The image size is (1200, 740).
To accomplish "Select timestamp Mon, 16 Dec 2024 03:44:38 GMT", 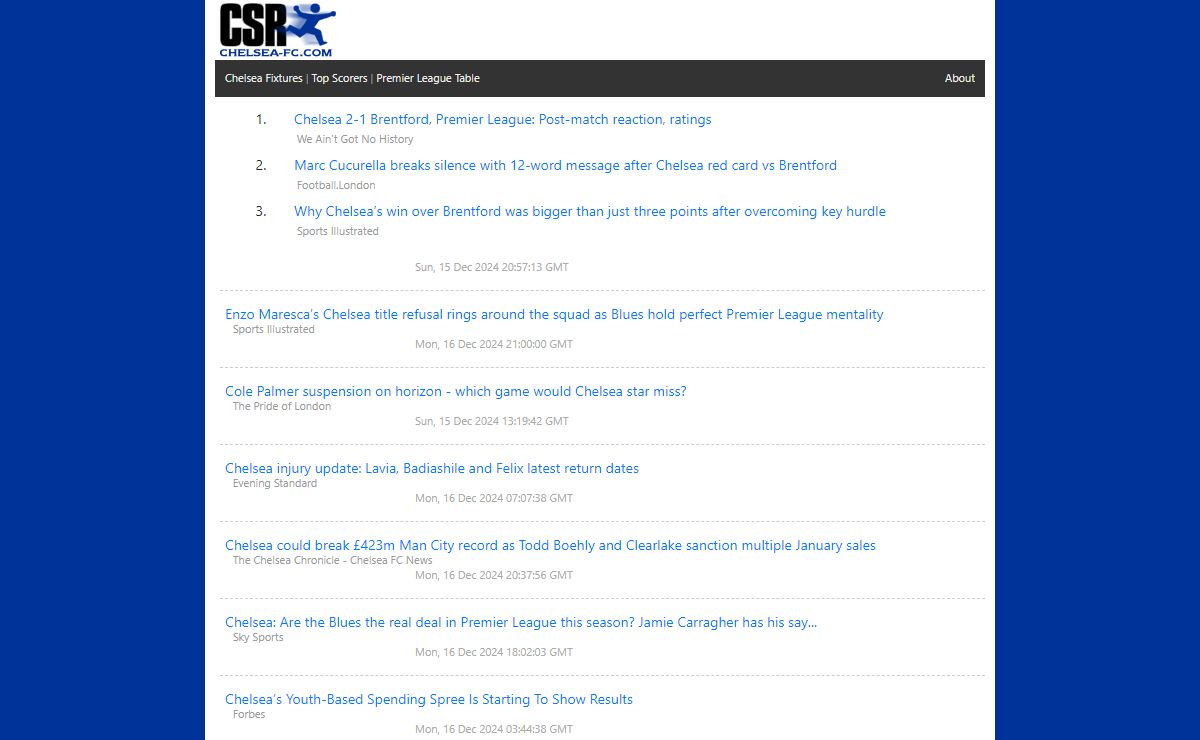I will pos(494,730).
